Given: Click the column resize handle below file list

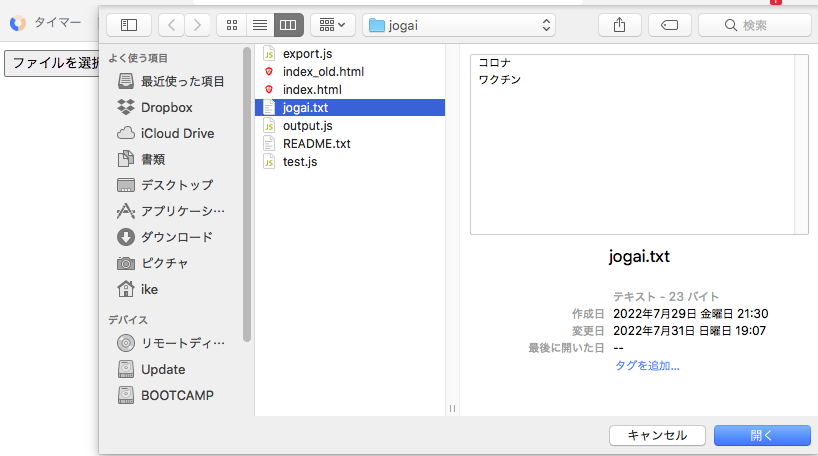Looking at the screenshot, I should 452,409.
